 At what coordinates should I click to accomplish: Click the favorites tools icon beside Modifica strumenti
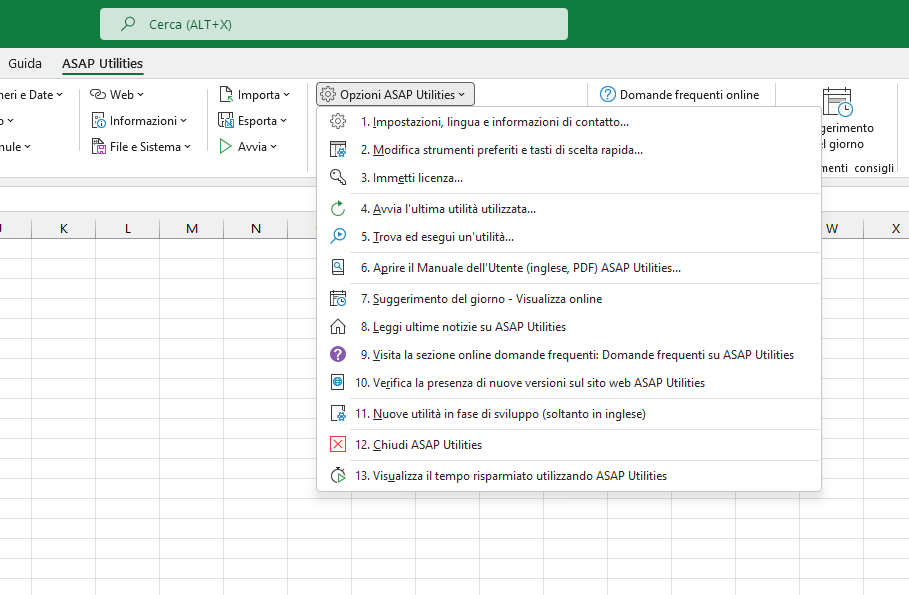point(338,150)
